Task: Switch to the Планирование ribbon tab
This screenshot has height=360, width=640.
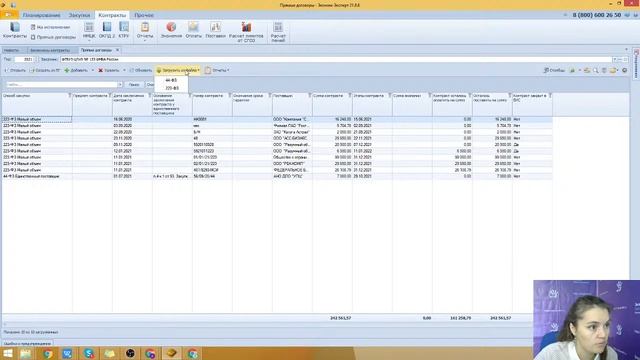Action: click(41, 15)
